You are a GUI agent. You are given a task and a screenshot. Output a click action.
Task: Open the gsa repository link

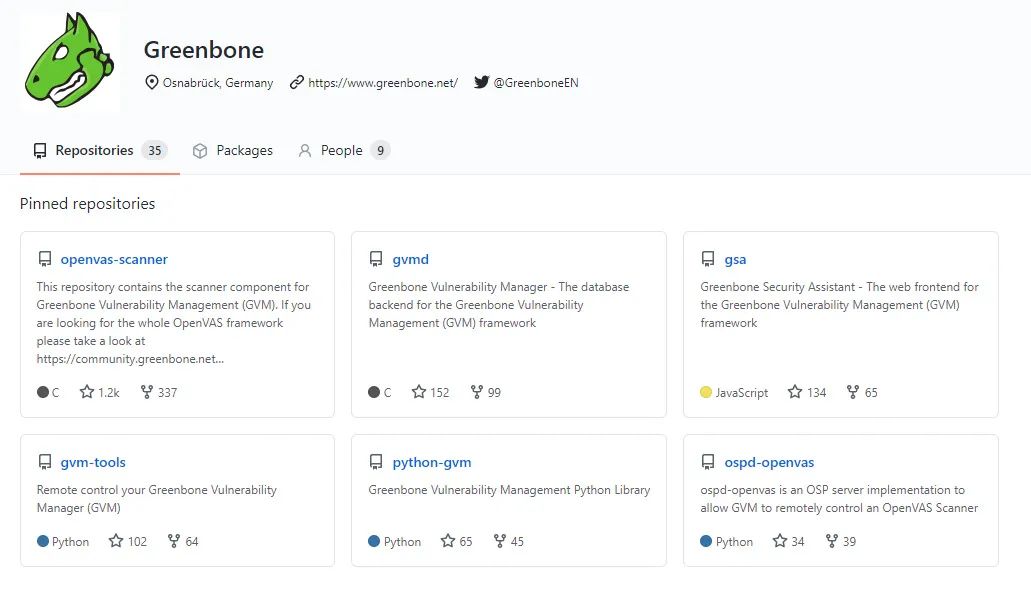click(x=735, y=259)
